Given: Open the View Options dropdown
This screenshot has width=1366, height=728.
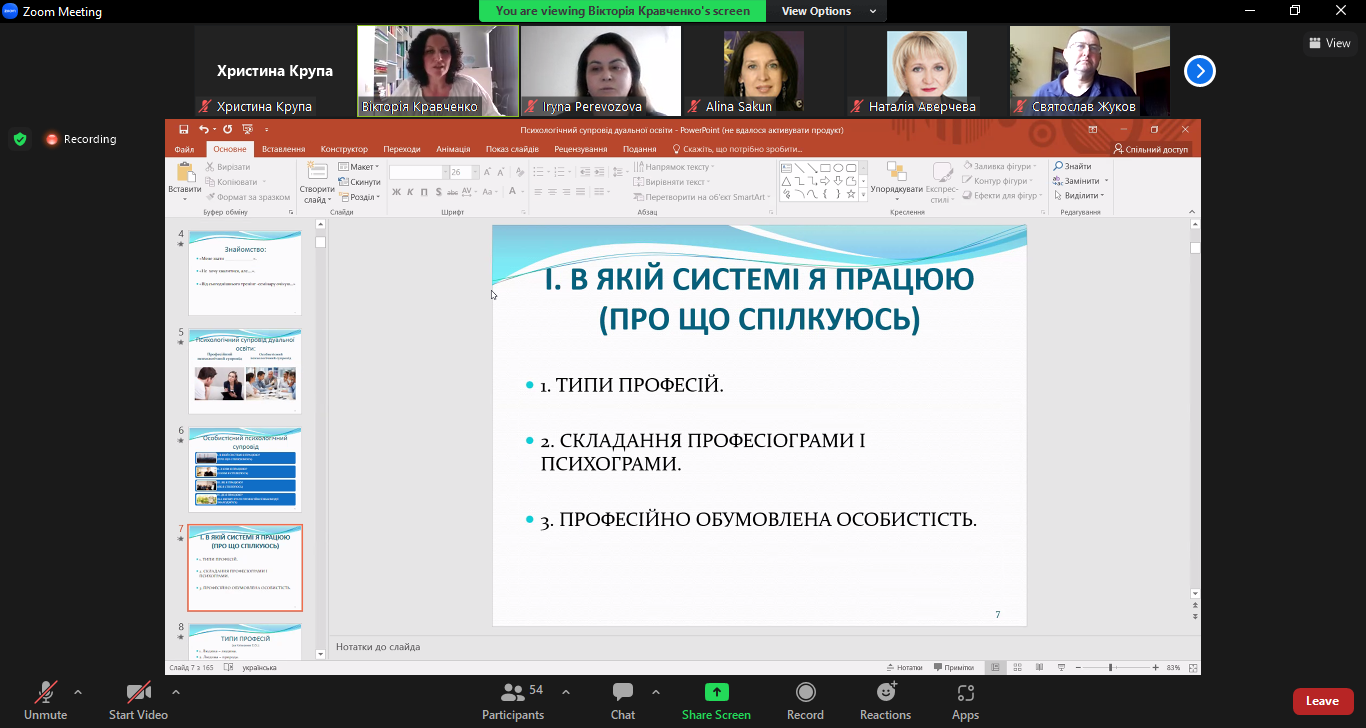Looking at the screenshot, I should point(828,11).
